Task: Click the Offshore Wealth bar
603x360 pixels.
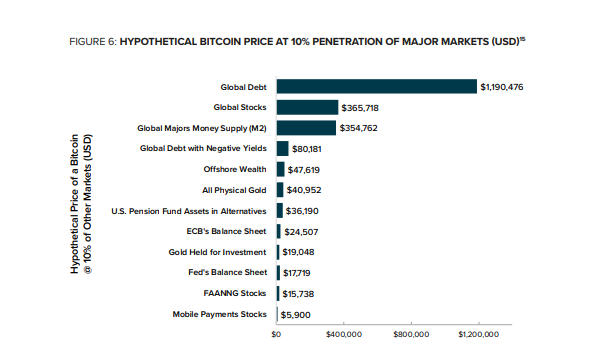Action: coord(280,169)
